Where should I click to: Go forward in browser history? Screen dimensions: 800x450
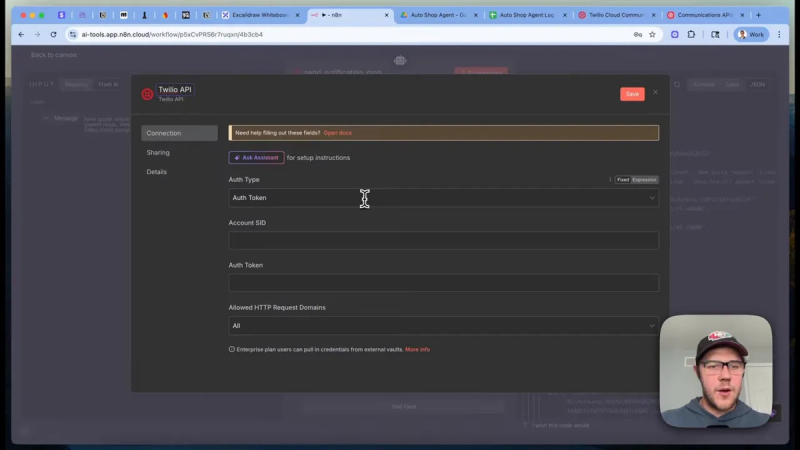pyautogui.click(x=37, y=35)
